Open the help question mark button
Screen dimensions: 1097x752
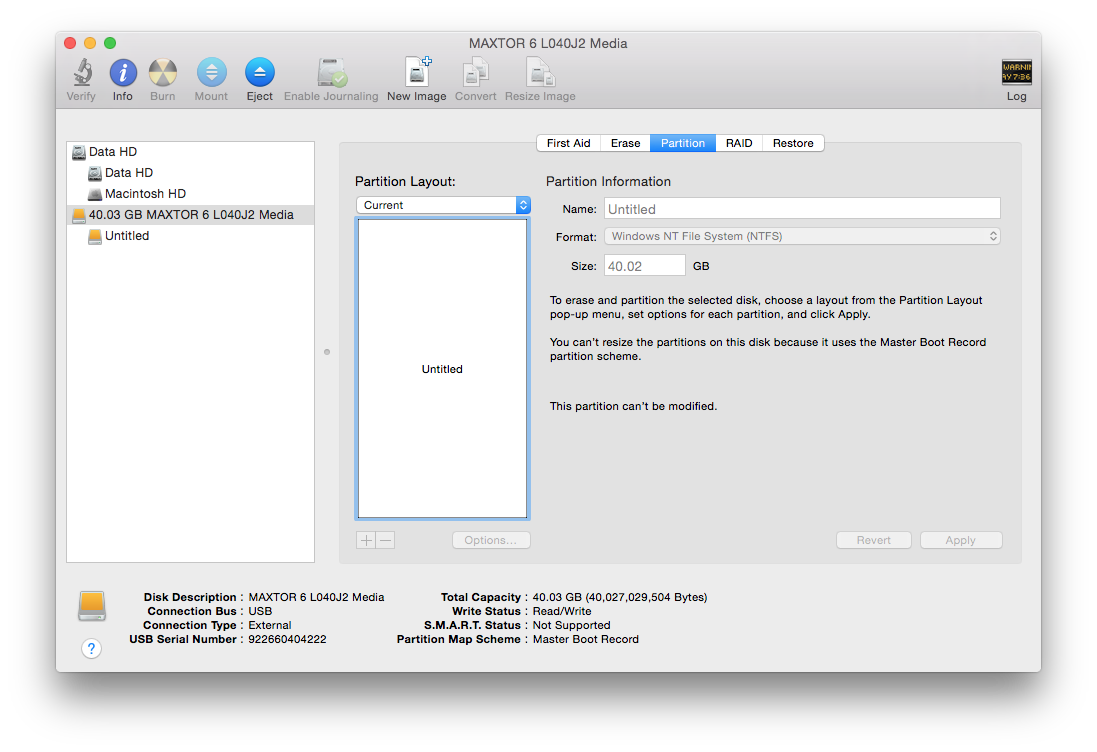pos(91,648)
